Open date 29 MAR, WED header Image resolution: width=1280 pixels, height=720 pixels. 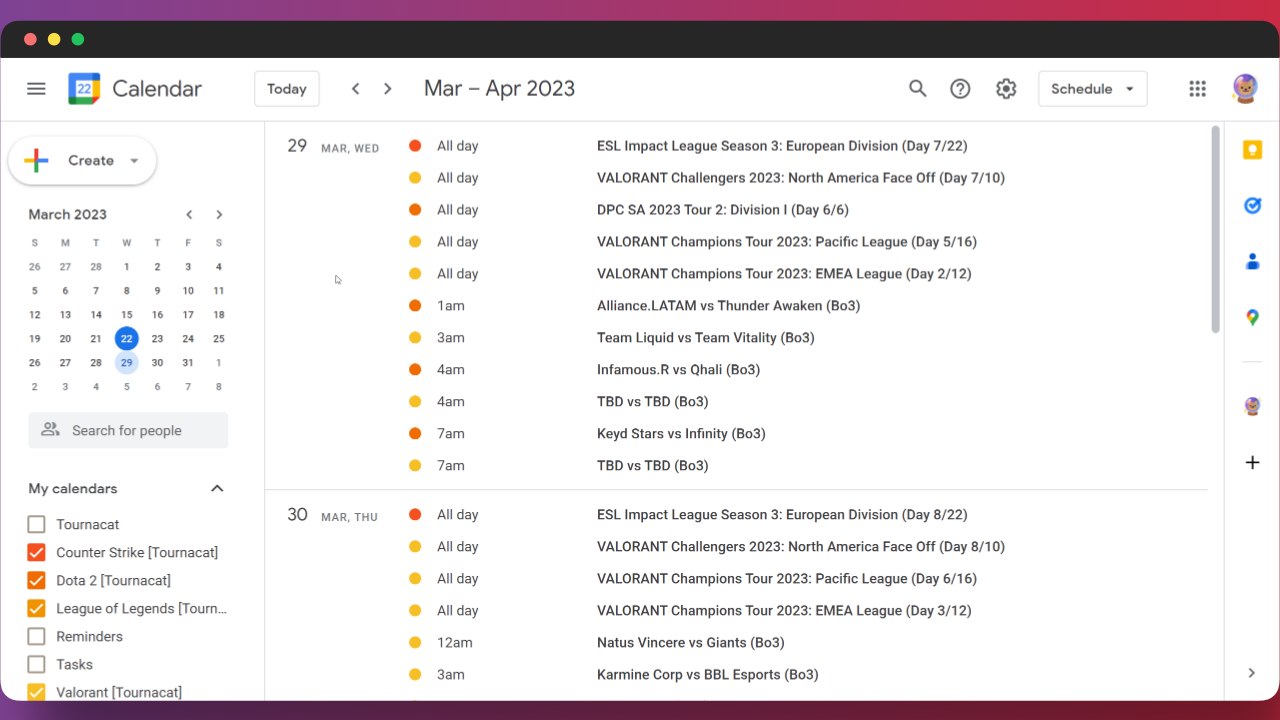tap(333, 146)
